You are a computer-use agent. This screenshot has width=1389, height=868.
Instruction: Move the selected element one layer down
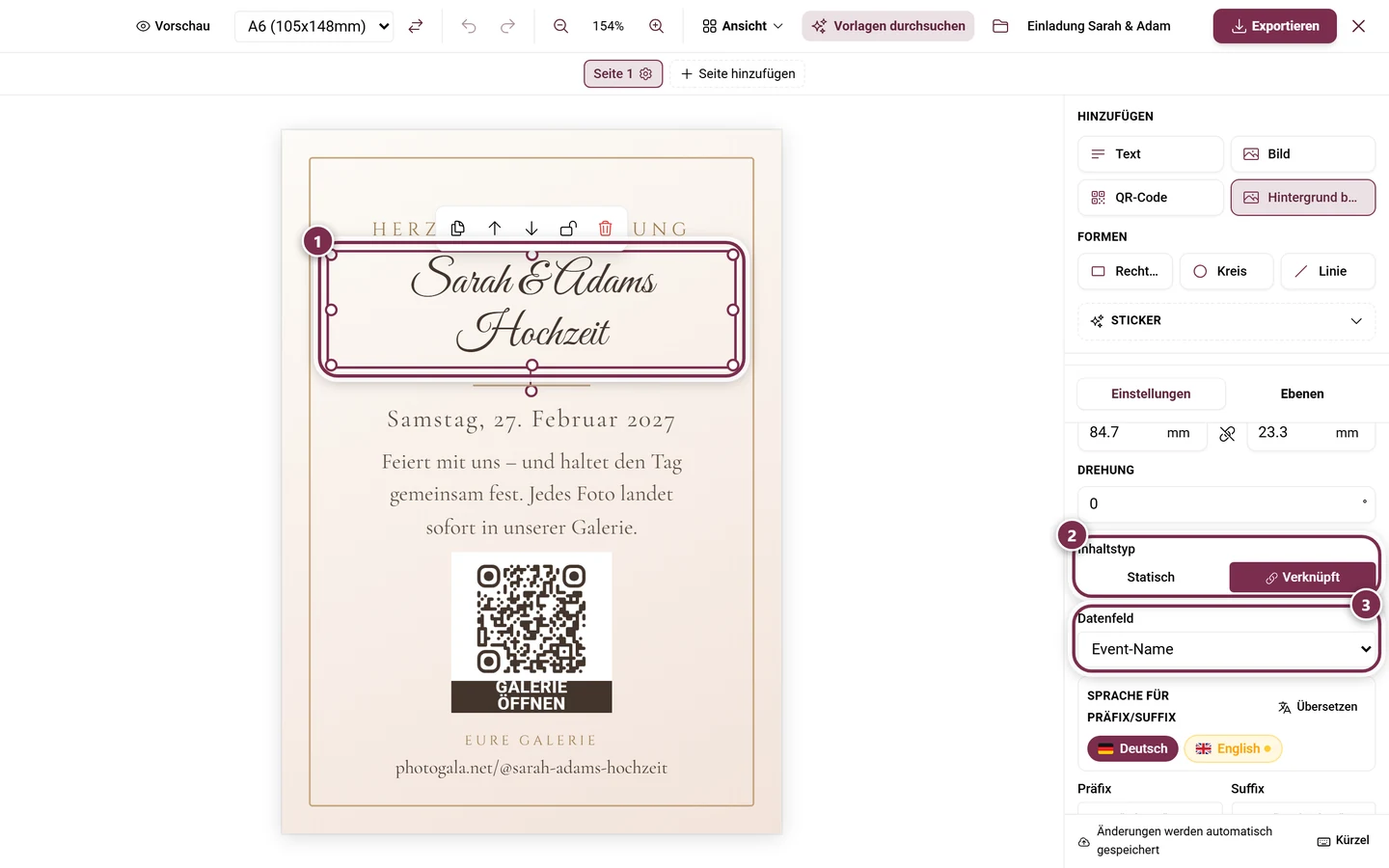(x=531, y=229)
